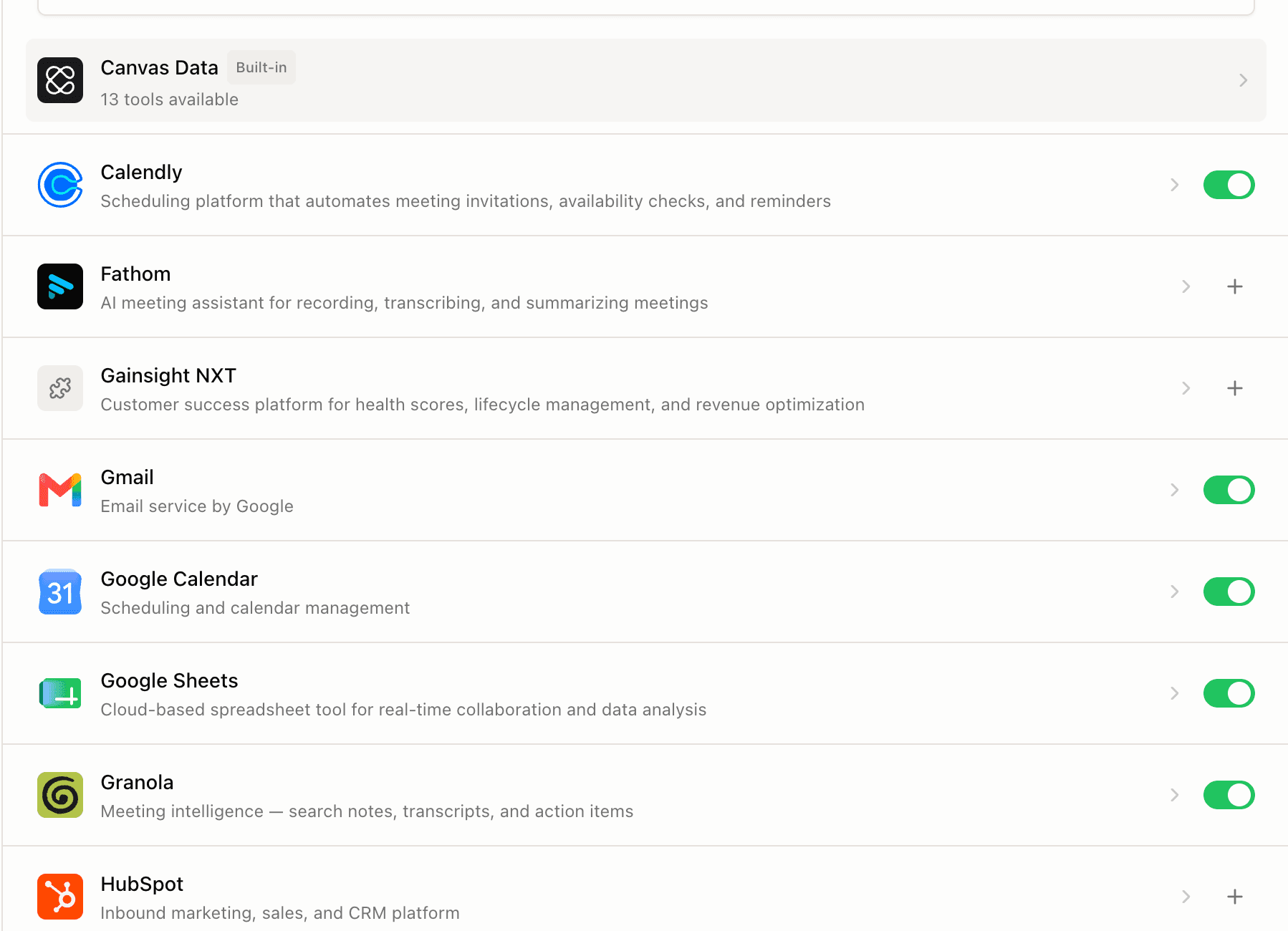Open Google Calendar chevron
1288x931 pixels.
click(x=1175, y=592)
